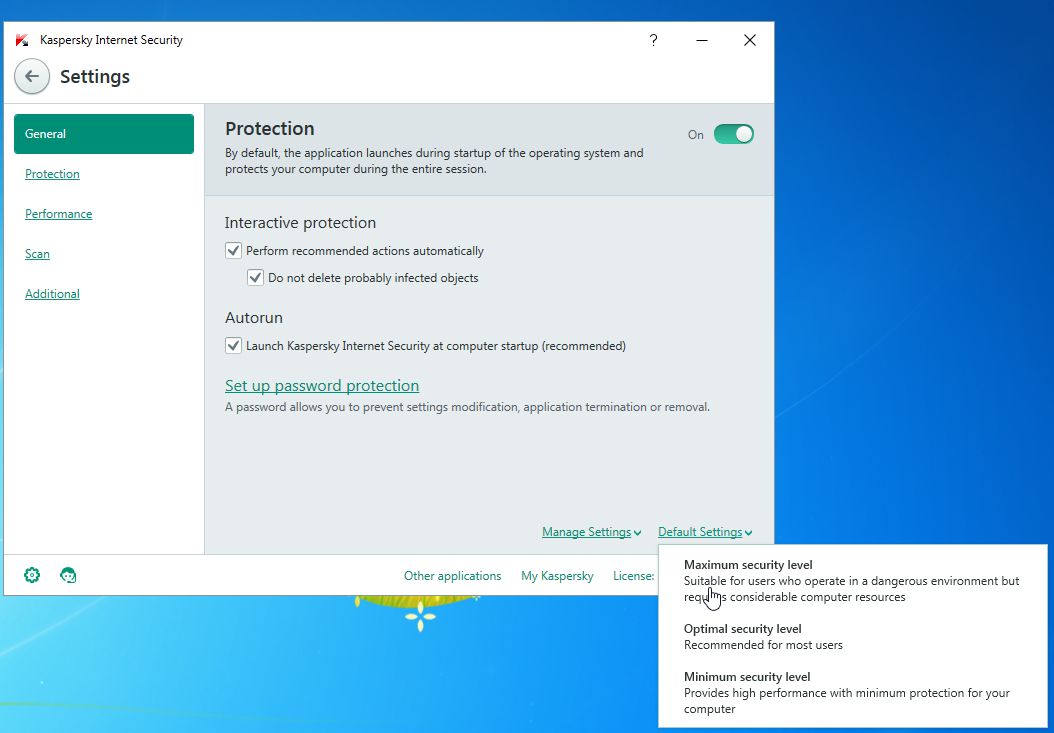Open the Scan settings section
This screenshot has width=1054, height=733.
point(37,254)
